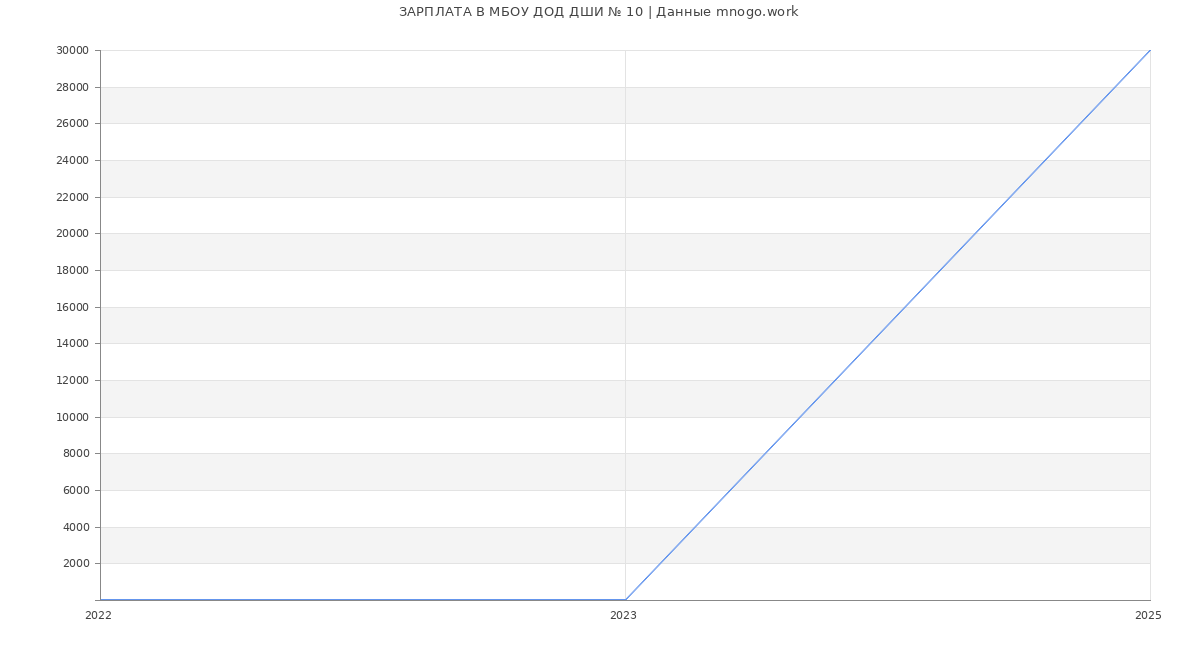
Task: Click the 24000 y-axis tick label
Action: (x=72, y=161)
